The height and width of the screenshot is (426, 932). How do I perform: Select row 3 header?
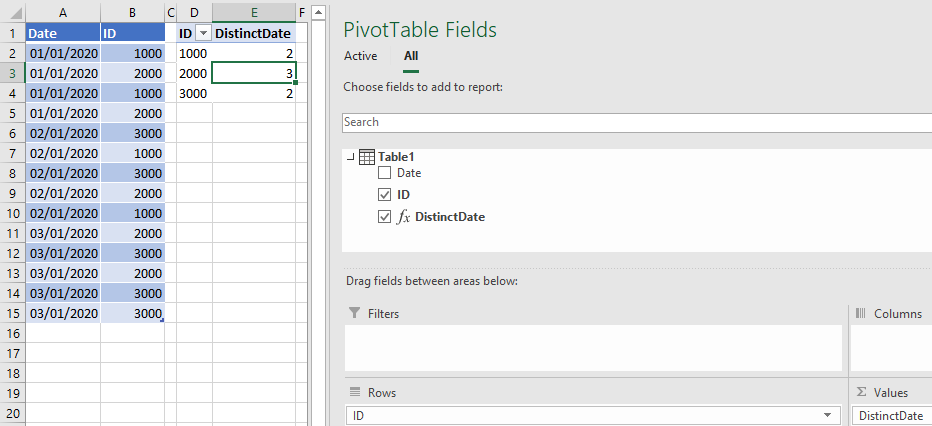coord(12,74)
